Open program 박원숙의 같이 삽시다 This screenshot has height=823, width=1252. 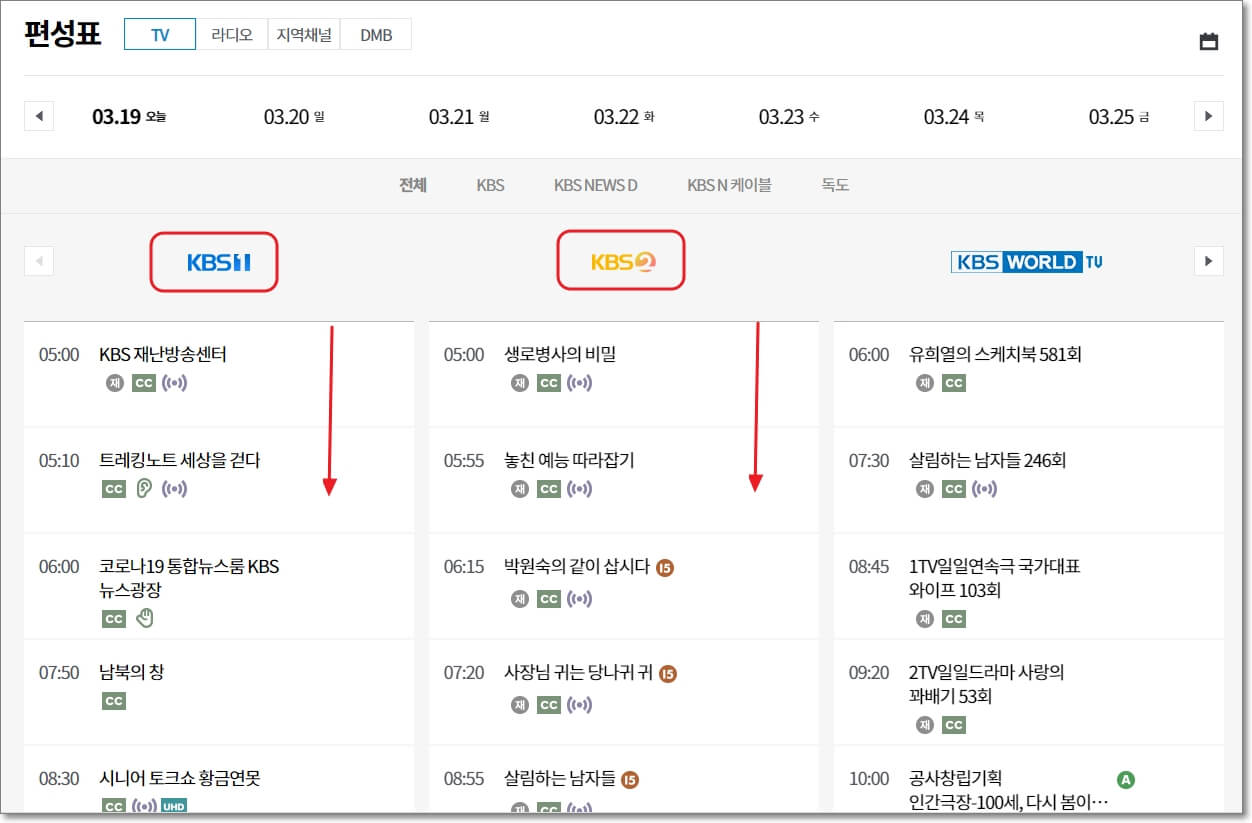577,566
